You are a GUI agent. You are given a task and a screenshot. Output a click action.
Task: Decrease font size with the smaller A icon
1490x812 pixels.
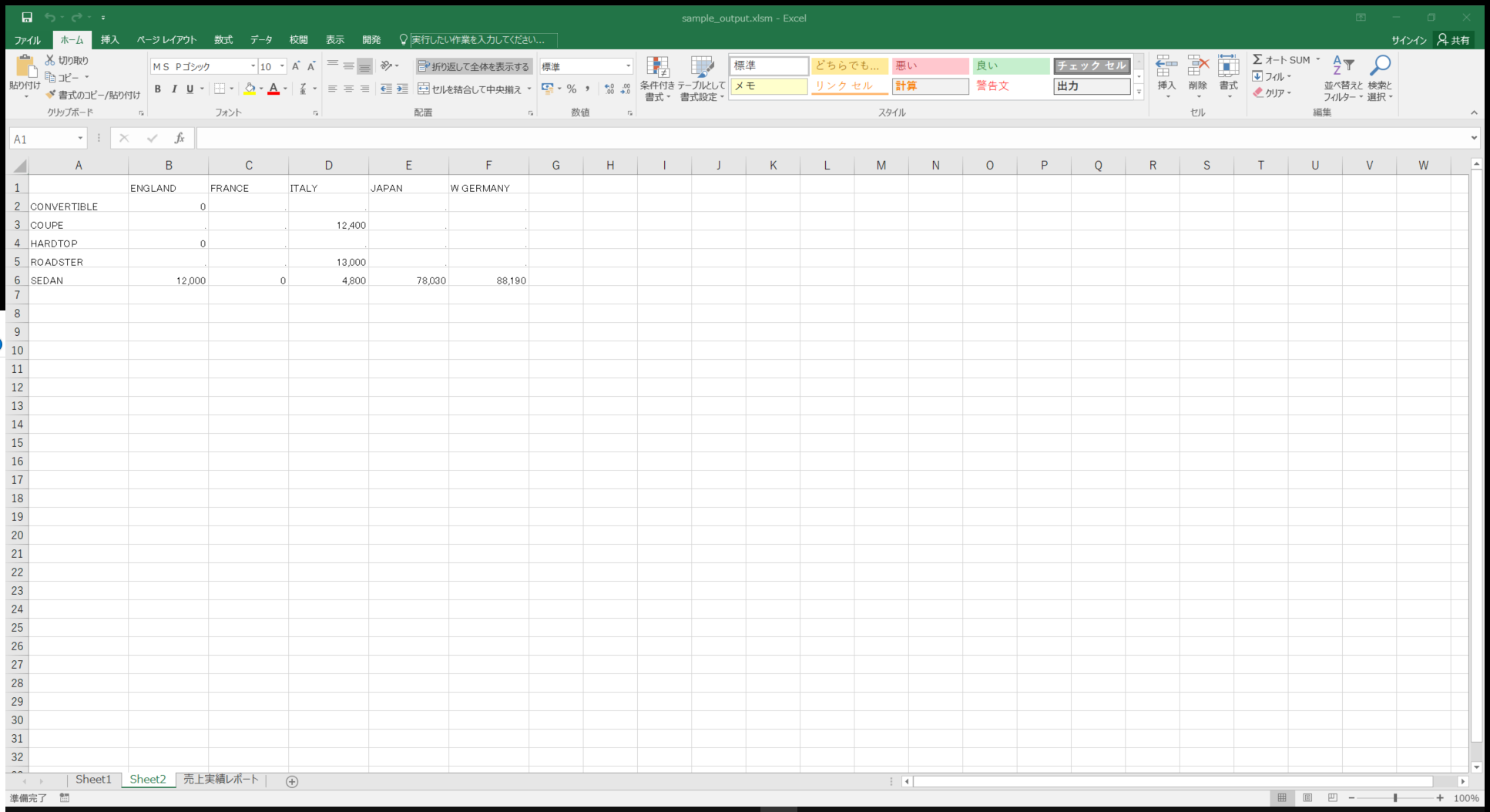tap(311, 66)
